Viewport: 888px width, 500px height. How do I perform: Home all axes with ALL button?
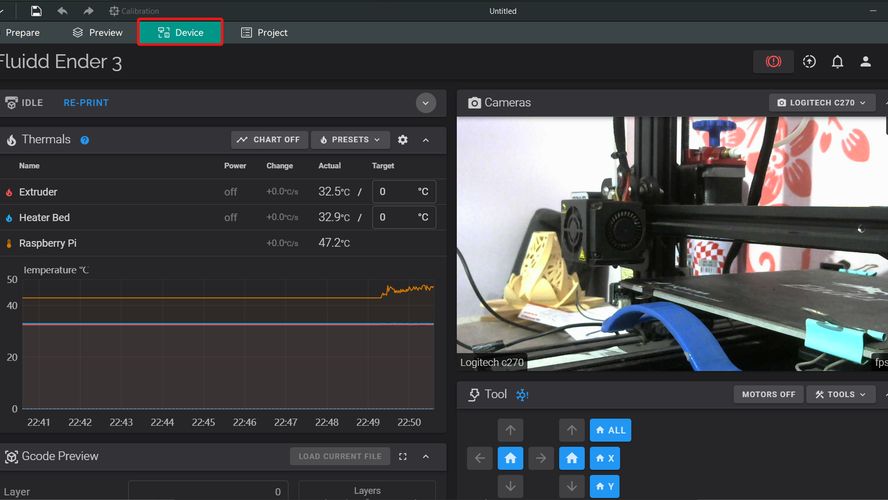(610, 430)
